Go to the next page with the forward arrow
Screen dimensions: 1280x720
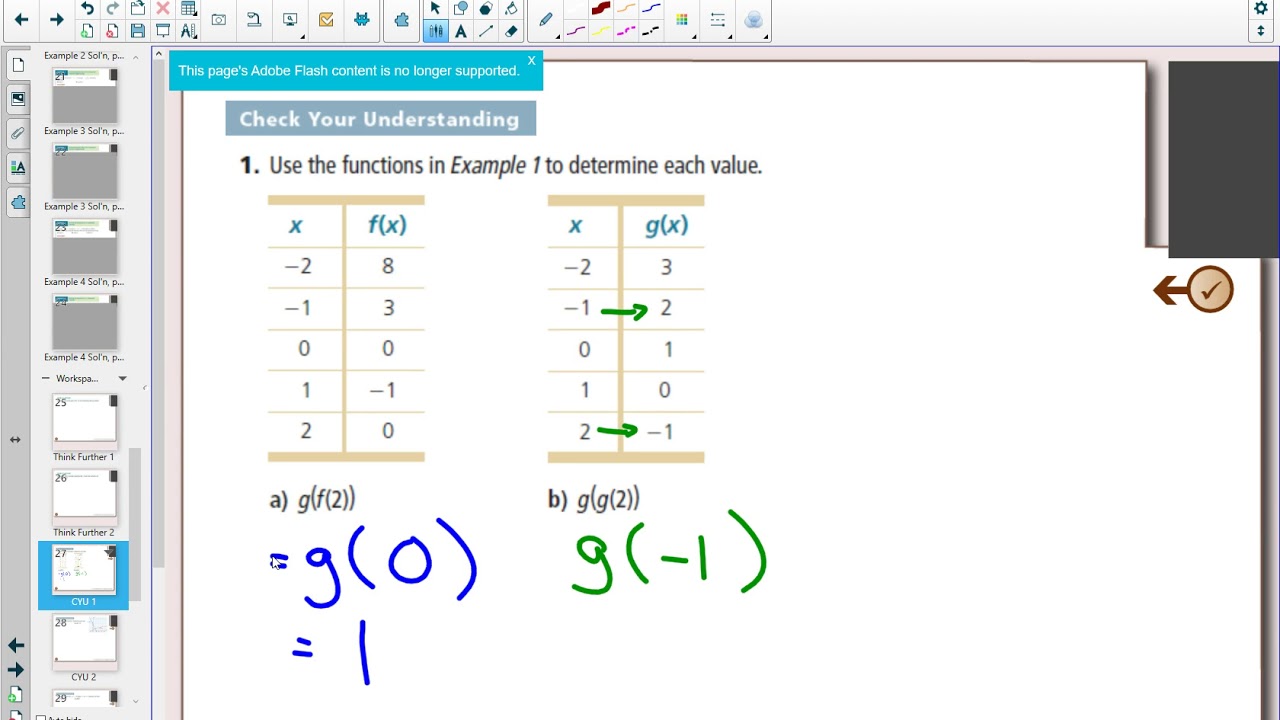(57, 19)
